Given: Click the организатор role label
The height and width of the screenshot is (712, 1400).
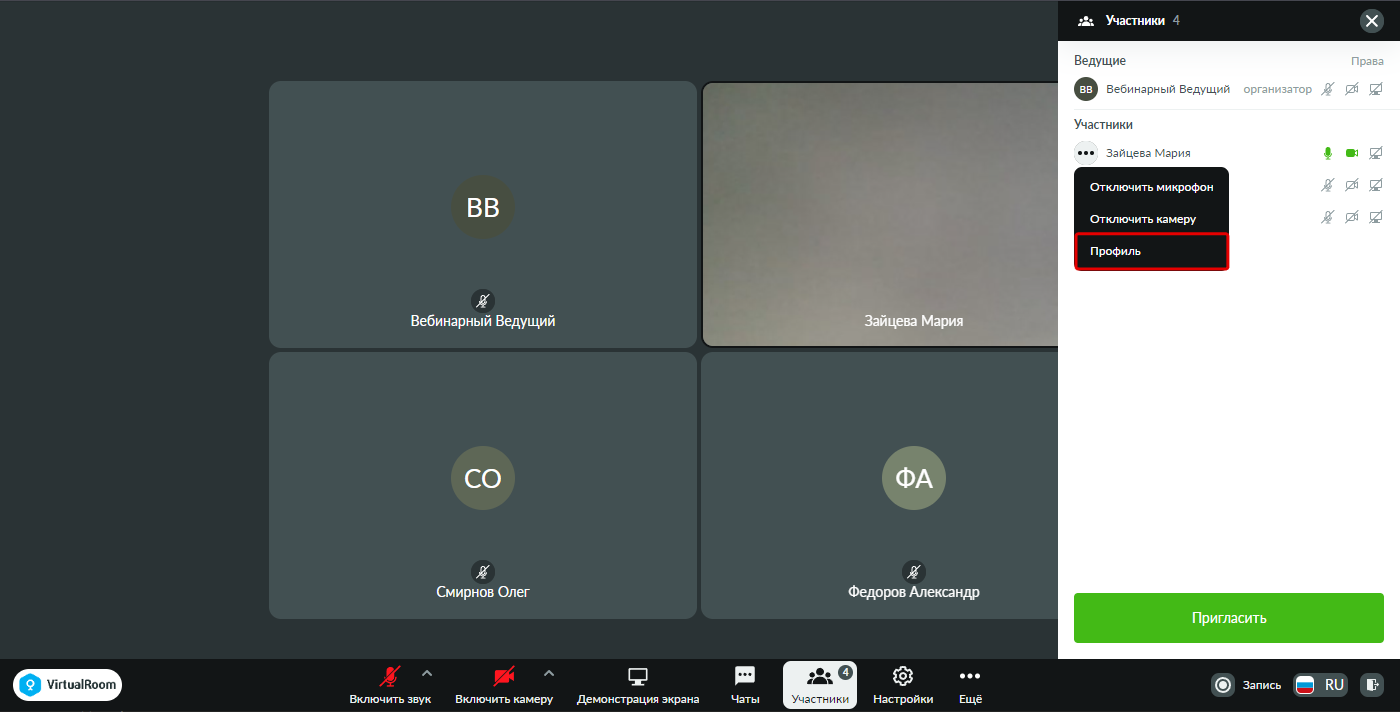Looking at the screenshot, I should pos(1277,89).
